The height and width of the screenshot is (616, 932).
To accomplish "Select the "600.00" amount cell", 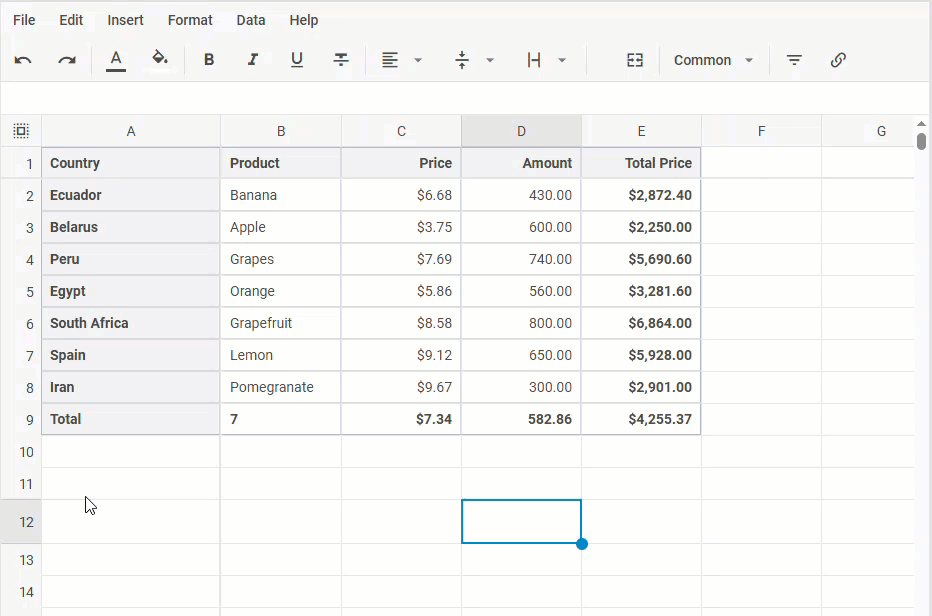I will 521,227.
